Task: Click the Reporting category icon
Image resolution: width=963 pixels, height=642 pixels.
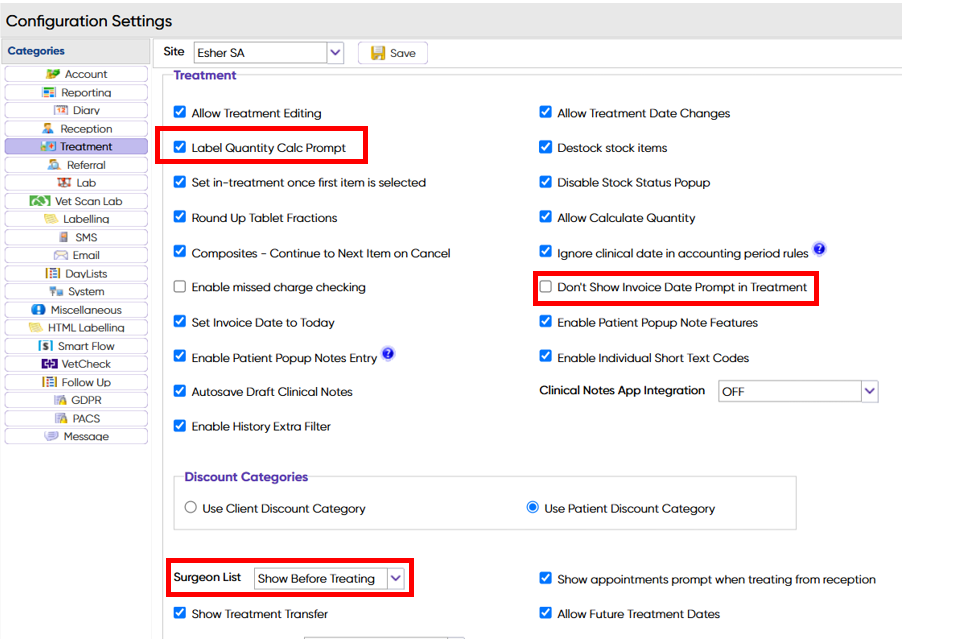Action: coord(49,92)
